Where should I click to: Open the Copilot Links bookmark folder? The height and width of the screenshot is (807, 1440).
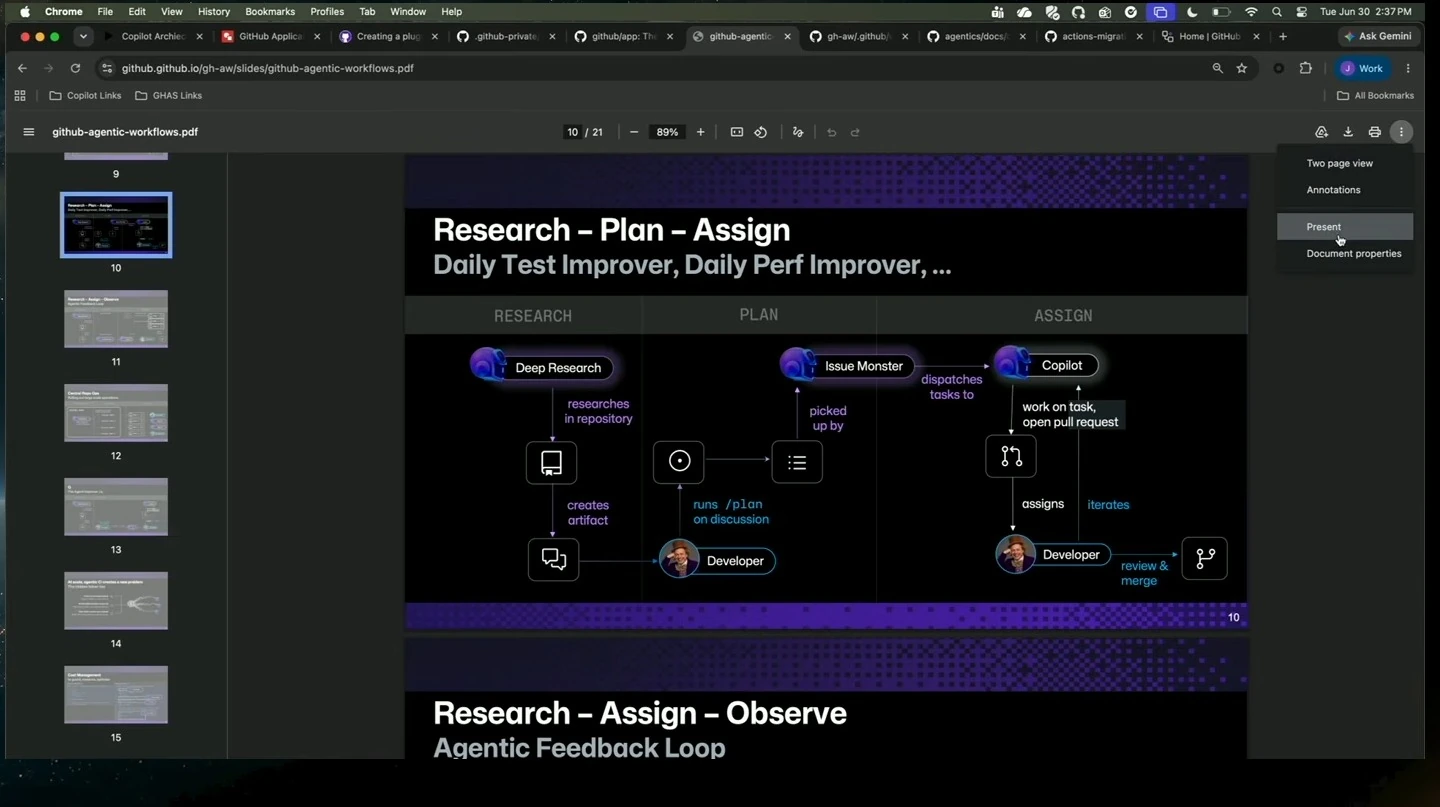tap(86, 96)
